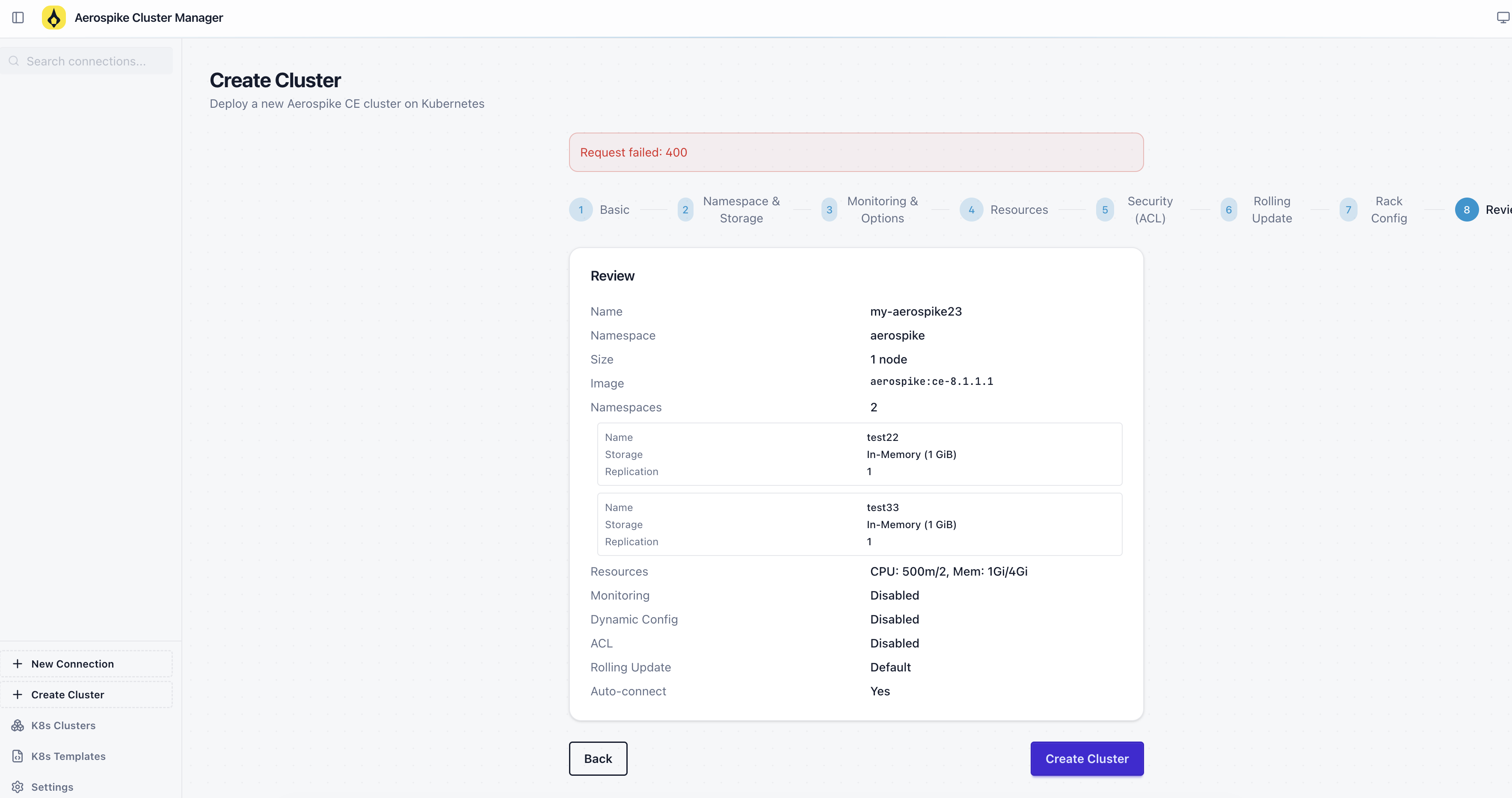Go to step 1 Basic
Image resolution: width=1512 pixels, height=798 pixels.
(581, 210)
